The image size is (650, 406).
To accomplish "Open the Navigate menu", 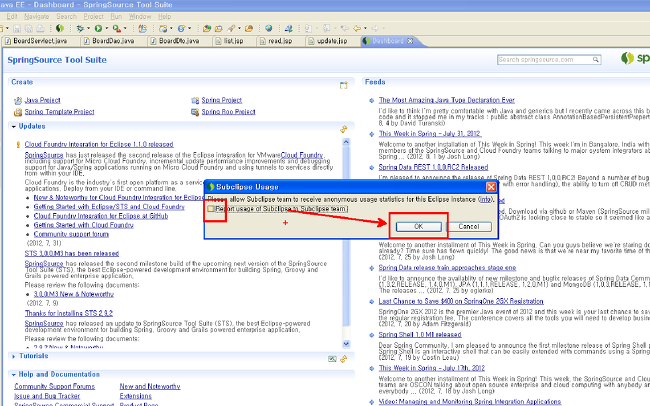I will [36, 17].
